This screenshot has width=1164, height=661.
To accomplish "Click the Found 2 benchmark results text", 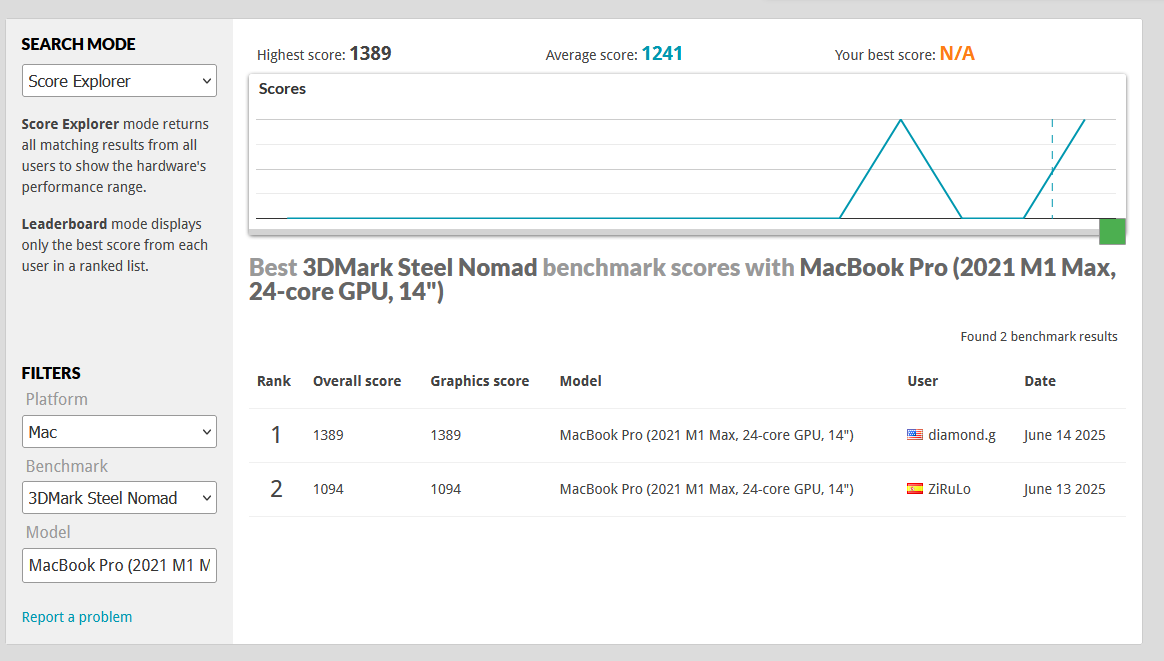I will pos(1039,336).
